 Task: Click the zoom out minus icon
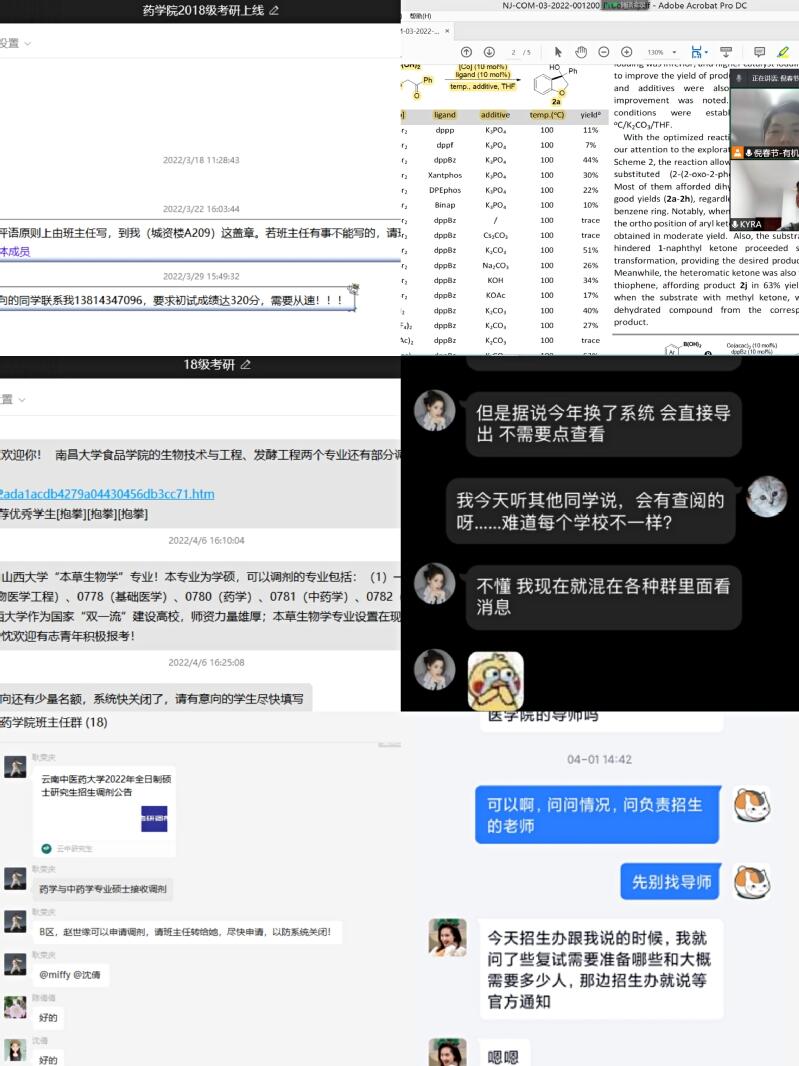pyautogui.click(x=604, y=52)
